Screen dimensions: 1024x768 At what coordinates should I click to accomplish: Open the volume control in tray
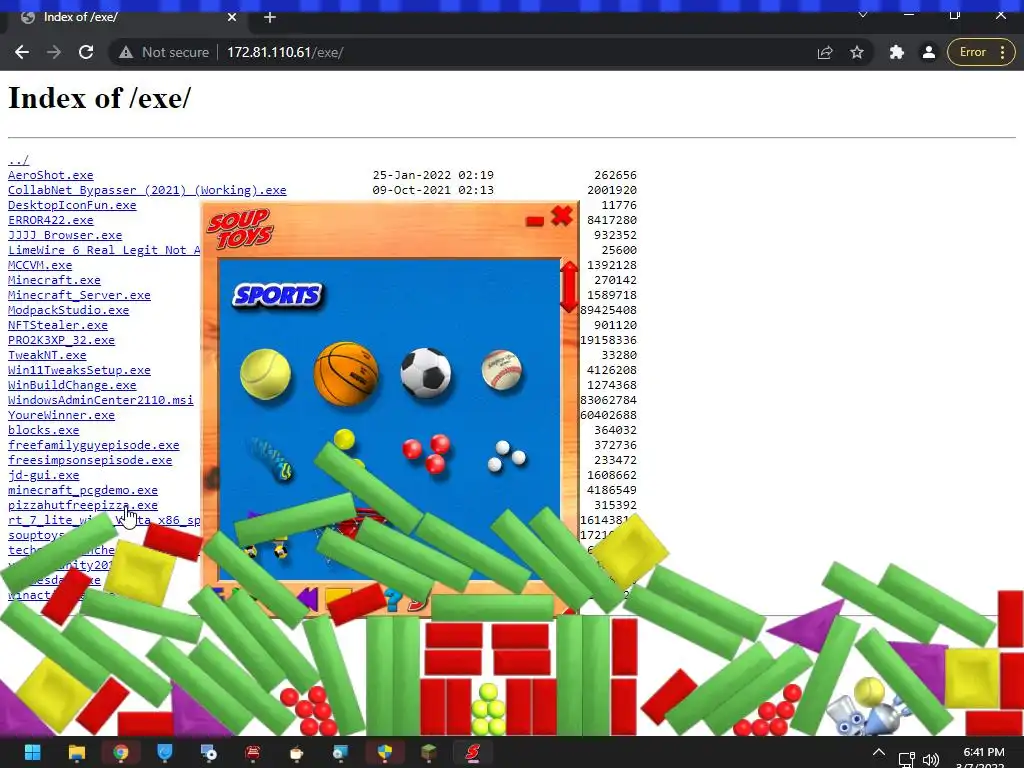931,760
